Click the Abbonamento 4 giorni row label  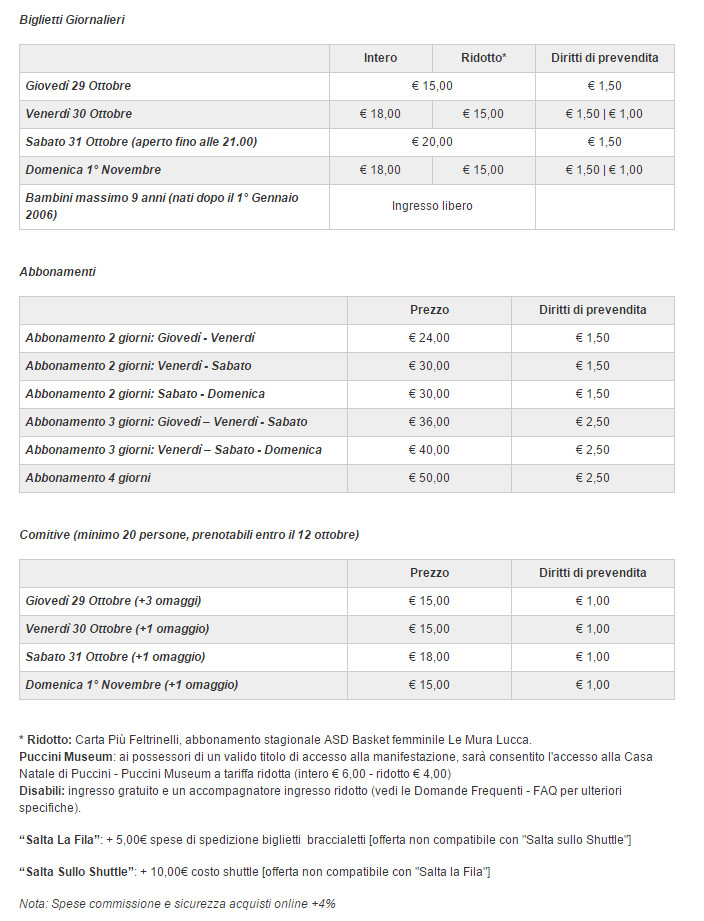click(x=88, y=478)
